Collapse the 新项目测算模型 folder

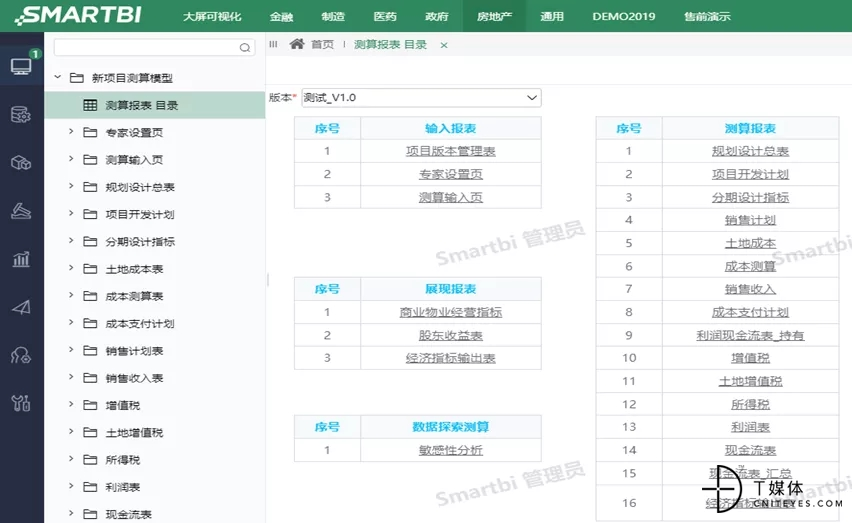click(x=58, y=78)
